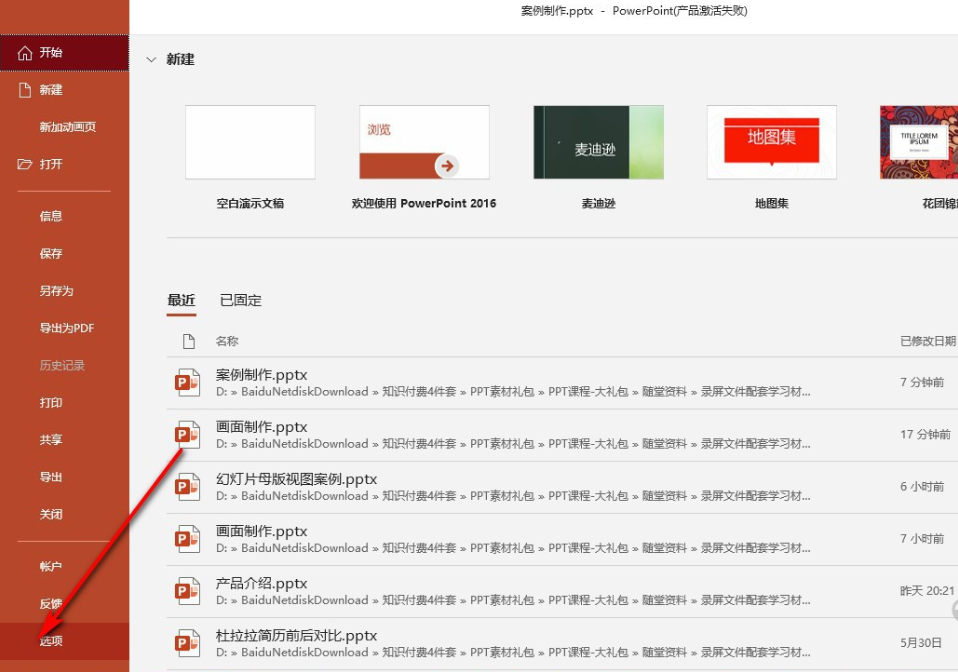958x672 pixels.
Task: Click the 地图集 caption under the thumbnail
Action: pyautogui.click(x=772, y=203)
